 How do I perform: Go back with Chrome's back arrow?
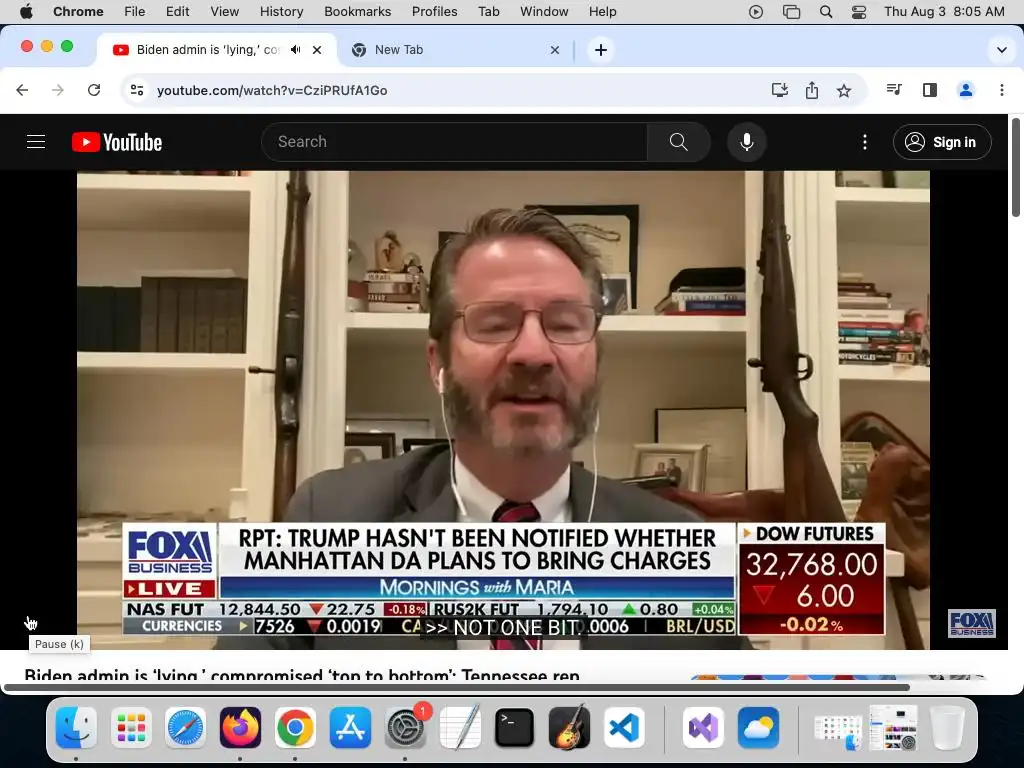[22, 90]
